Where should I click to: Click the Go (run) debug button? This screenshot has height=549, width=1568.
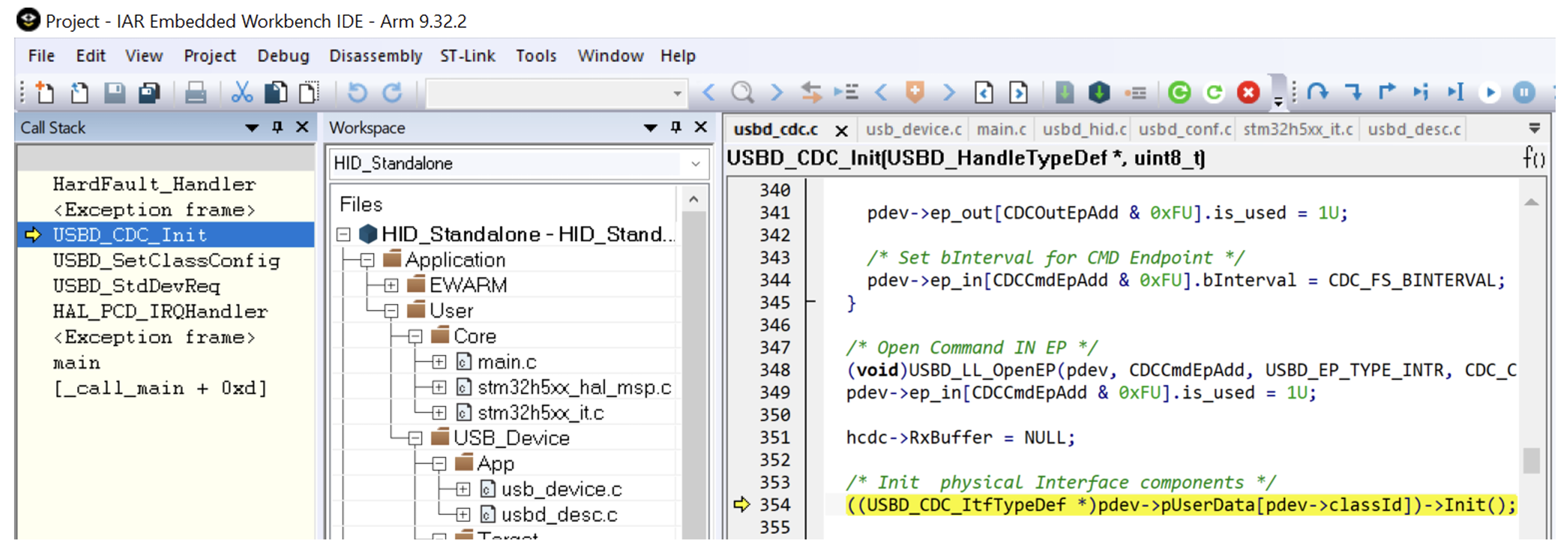1489,92
